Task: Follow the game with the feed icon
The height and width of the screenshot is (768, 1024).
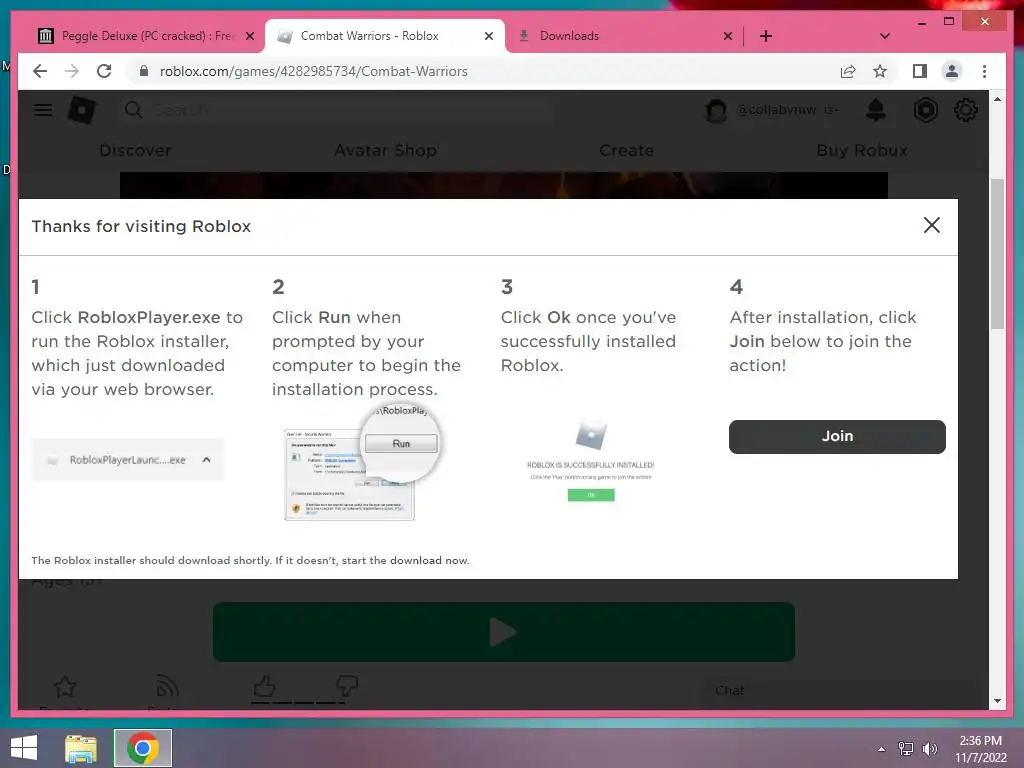Action: [x=167, y=687]
